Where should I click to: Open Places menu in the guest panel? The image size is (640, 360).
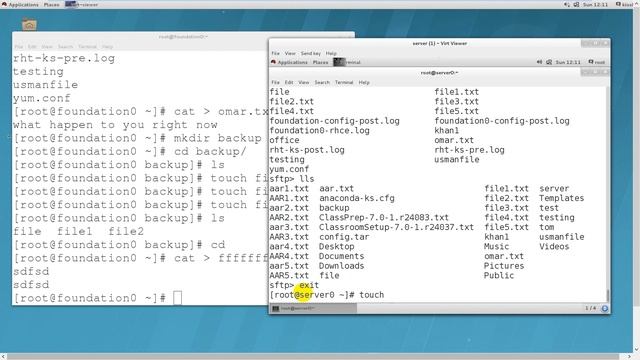(320, 62)
